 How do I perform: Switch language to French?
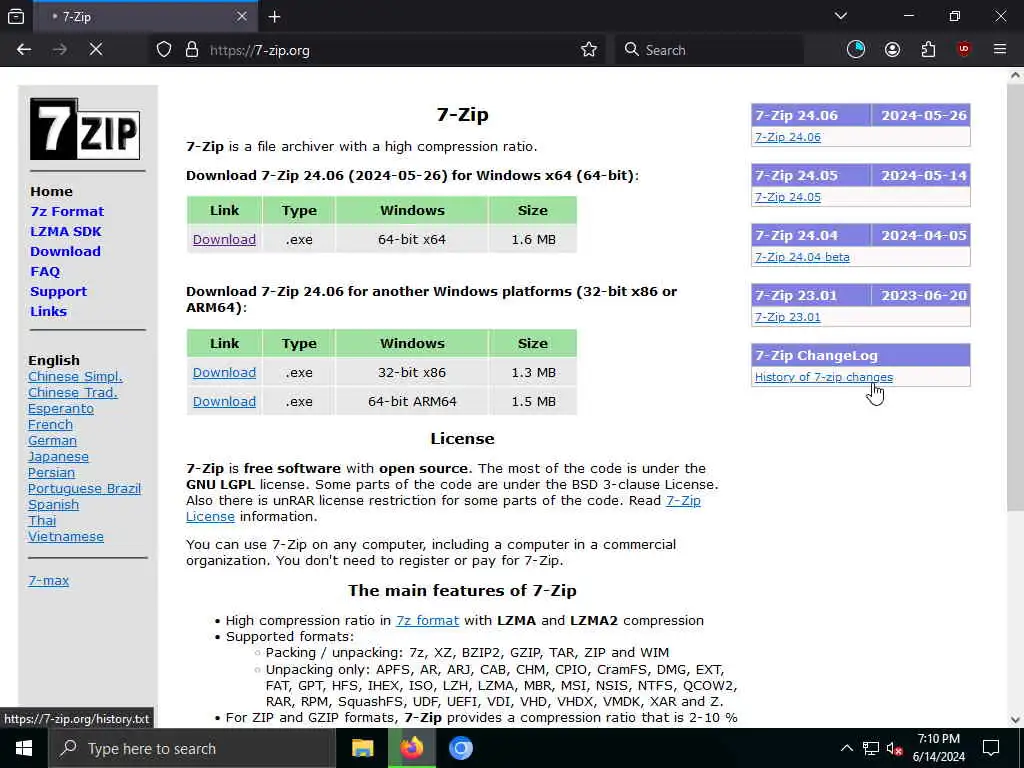50,424
